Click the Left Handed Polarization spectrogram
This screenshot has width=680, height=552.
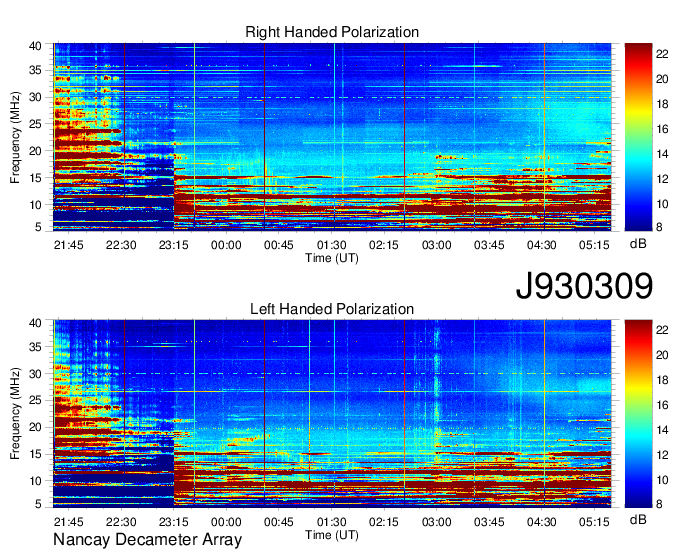point(332,413)
